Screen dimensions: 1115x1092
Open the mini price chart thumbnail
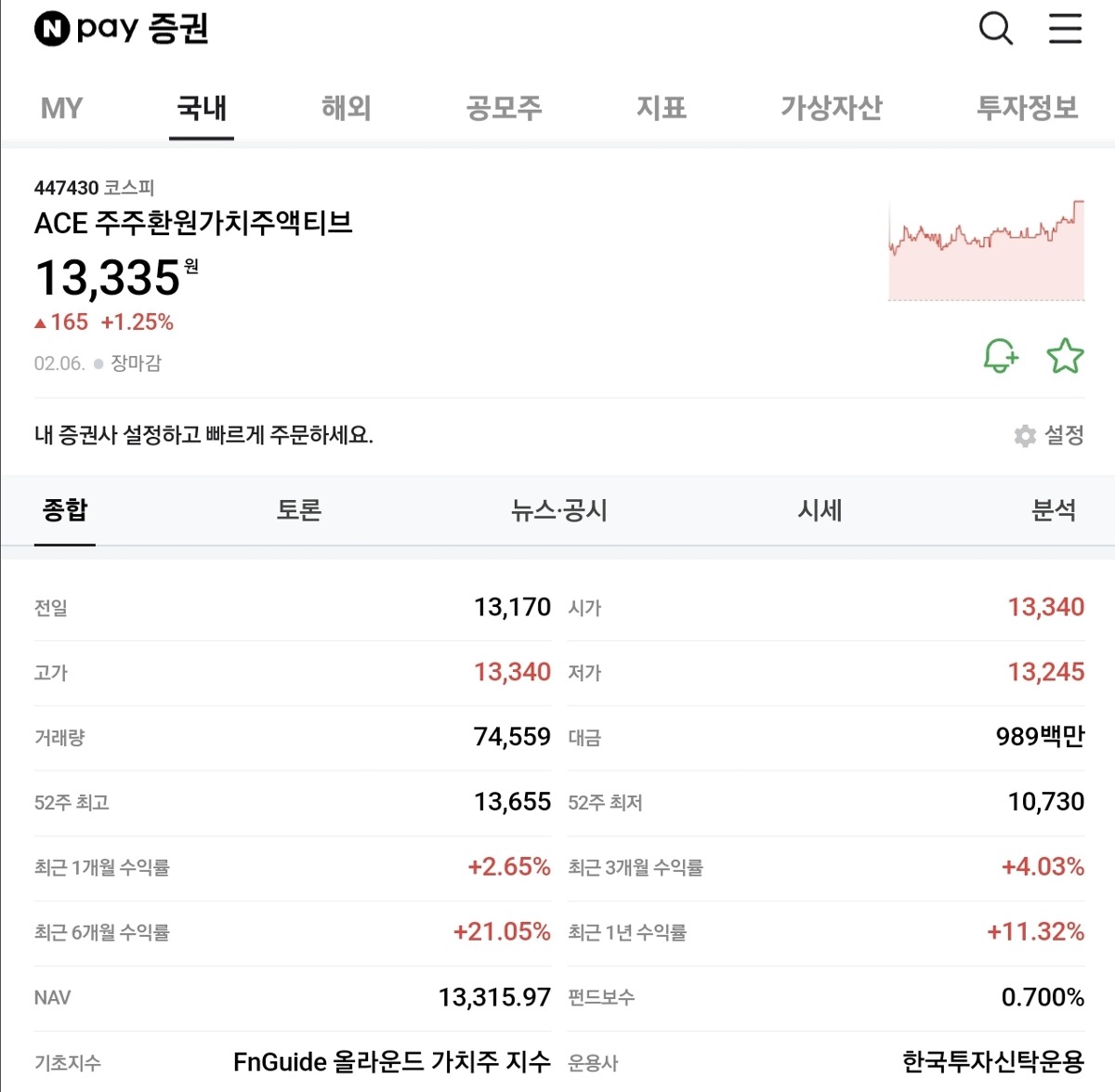coord(986,250)
